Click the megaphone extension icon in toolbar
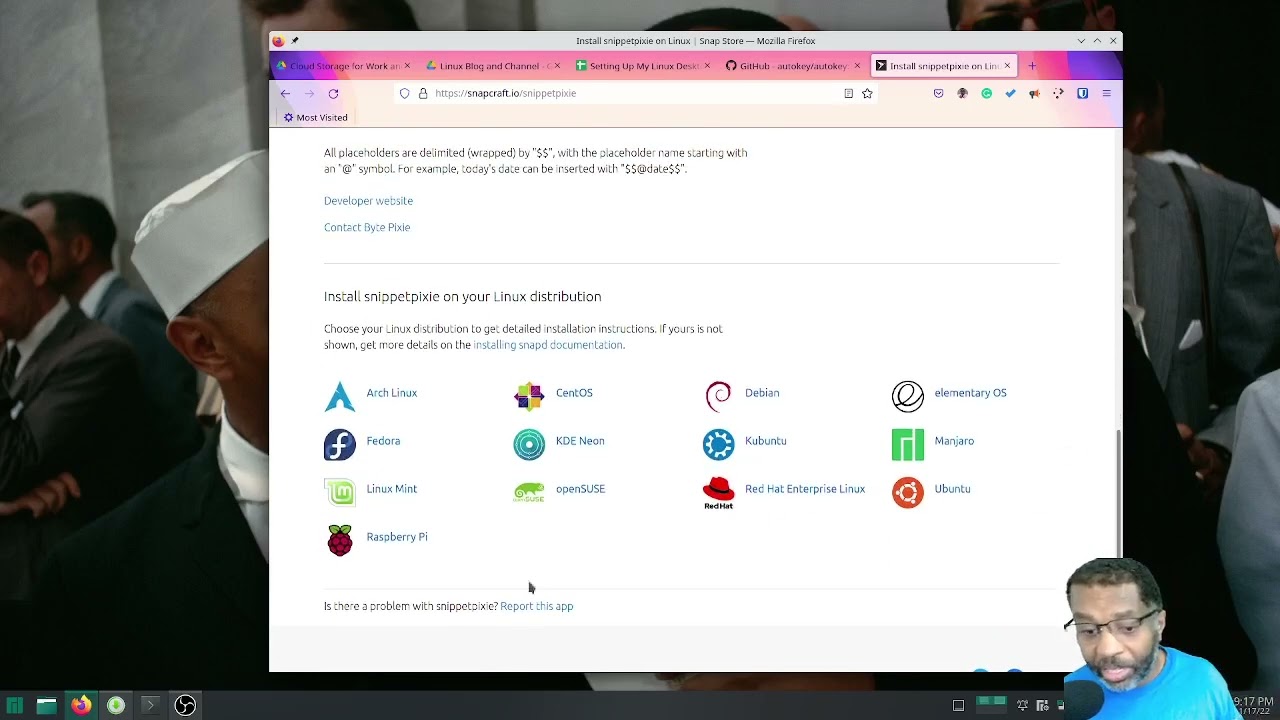1280x720 pixels. coord(1034,93)
